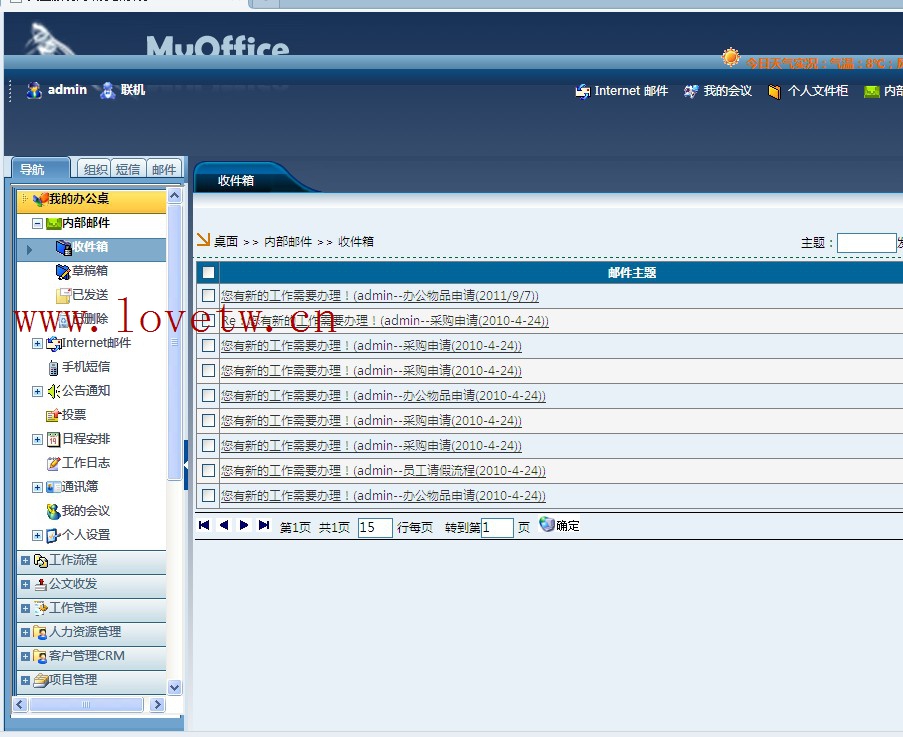Click the 工作日志 icon in navigation tree
Screen dimensions: 903x737
(53, 463)
